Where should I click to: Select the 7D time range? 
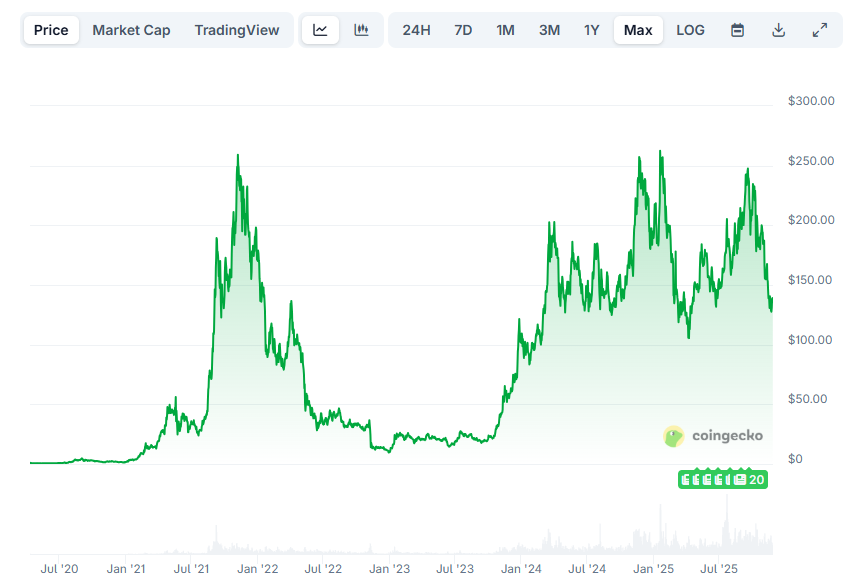tap(463, 30)
